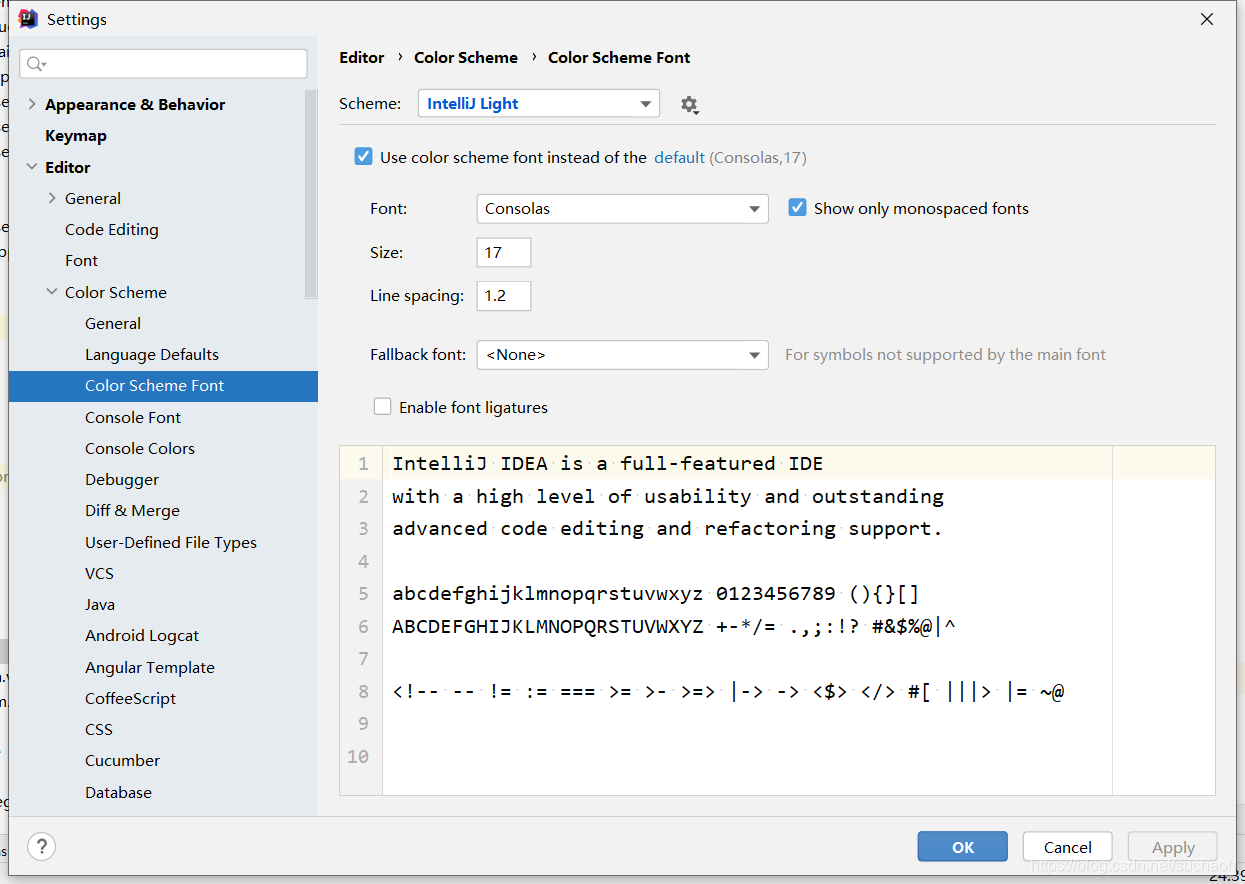The height and width of the screenshot is (884, 1245).
Task: Select VCS color scheme item
Action: click(x=100, y=574)
